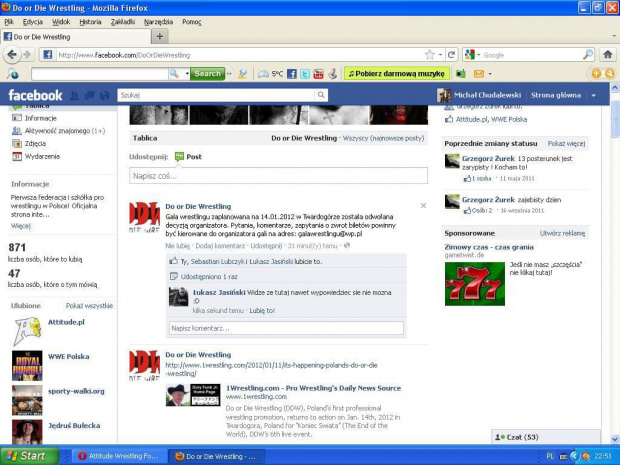The height and width of the screenshot is (465, 620).
Task: Open Facebook notifications globe icon
Action: pos(104,95)
